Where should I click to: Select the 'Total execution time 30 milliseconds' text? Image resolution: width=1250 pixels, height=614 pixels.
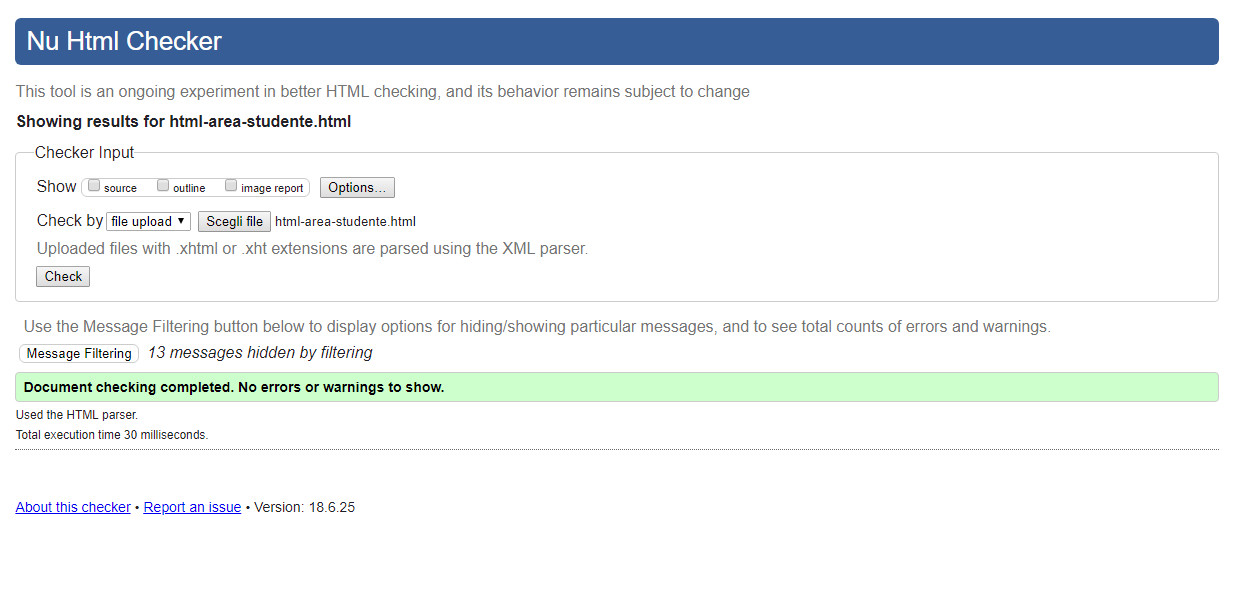click(112, 435)
